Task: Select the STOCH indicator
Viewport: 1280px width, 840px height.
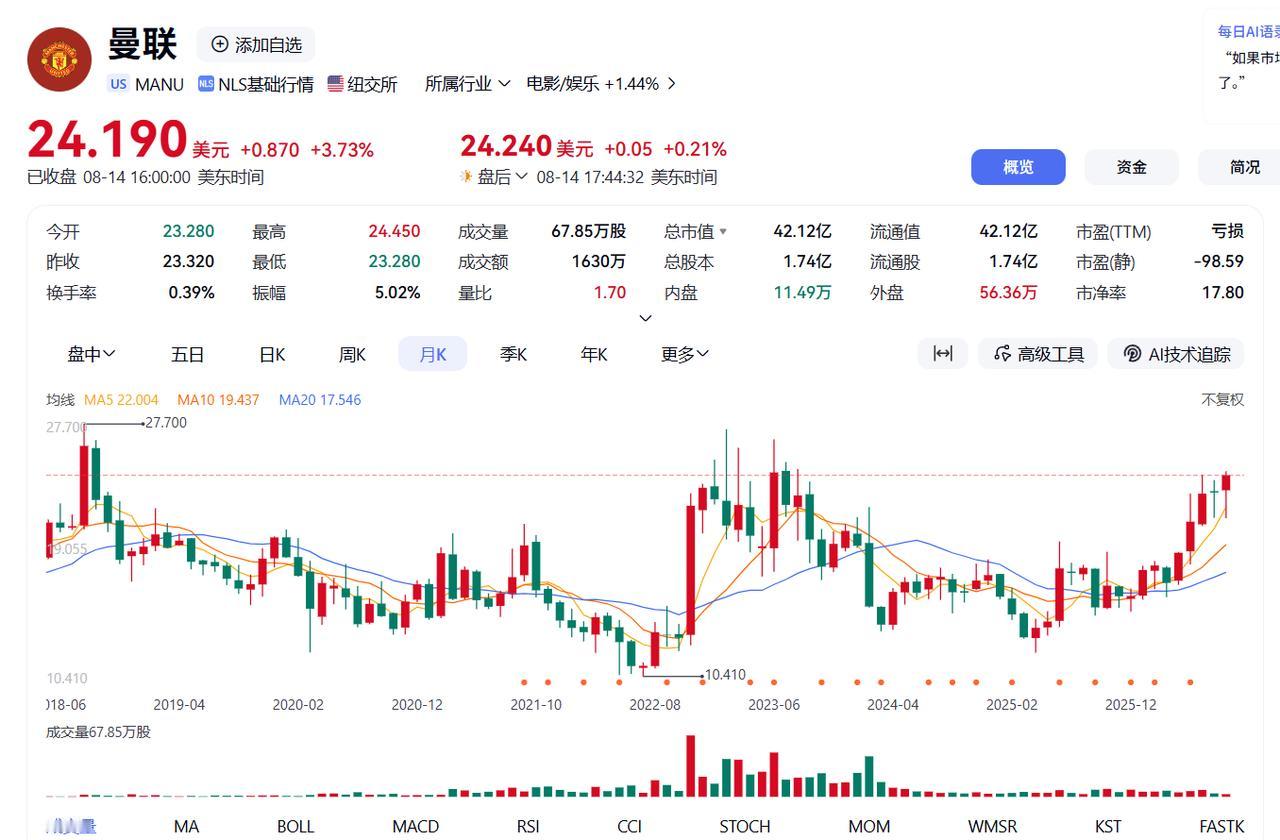Action: click(745, 826)
